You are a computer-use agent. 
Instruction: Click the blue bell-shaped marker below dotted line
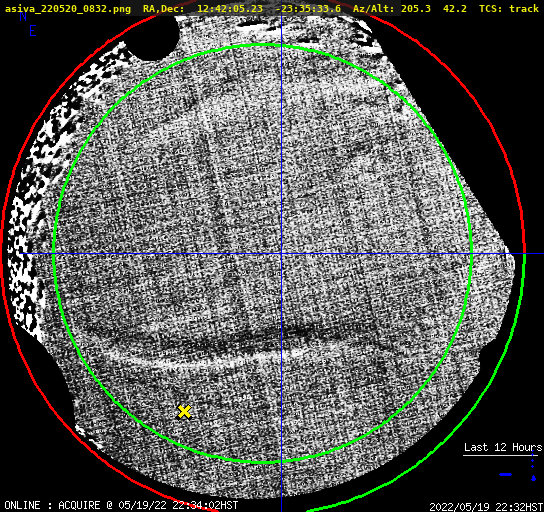coord(533,478)
